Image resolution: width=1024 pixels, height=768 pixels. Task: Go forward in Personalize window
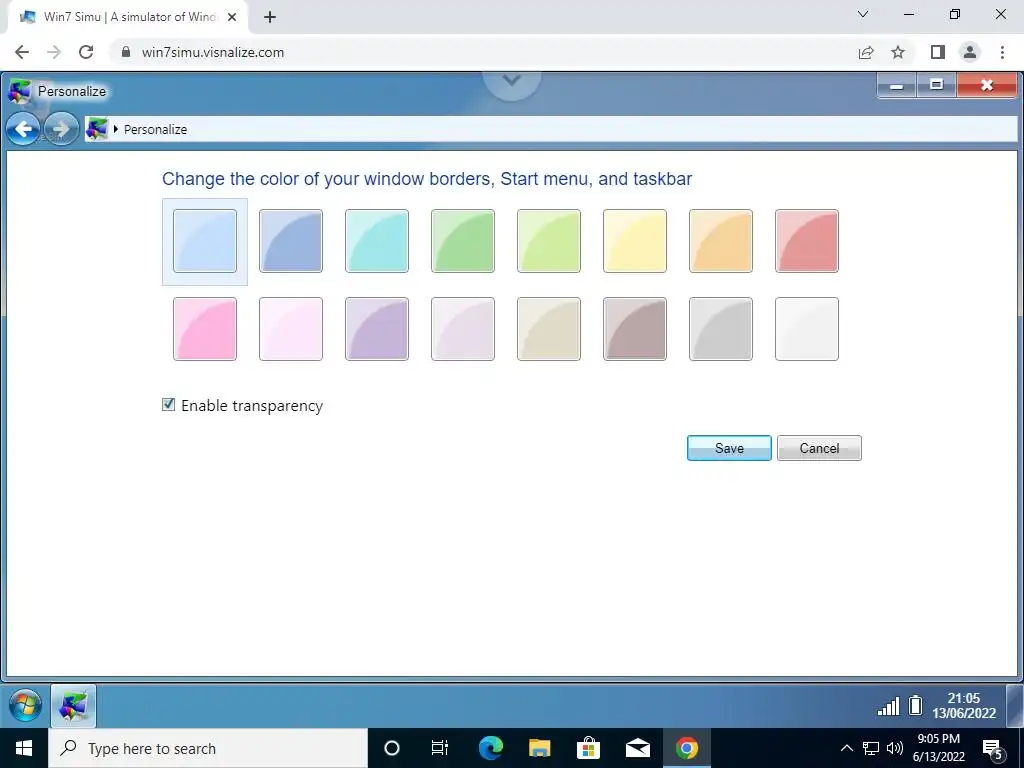point(61,129)
